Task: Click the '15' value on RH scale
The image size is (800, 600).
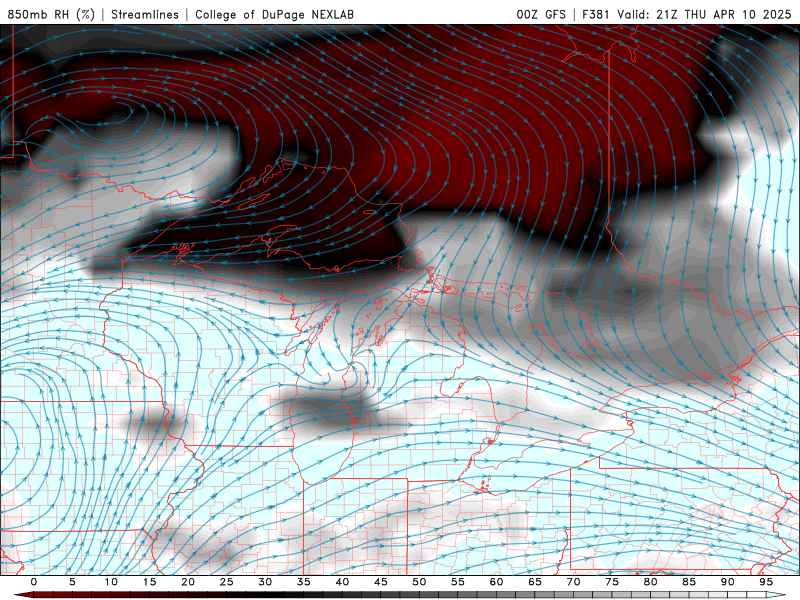Action: pyautogui.click(x=149, y=582)
